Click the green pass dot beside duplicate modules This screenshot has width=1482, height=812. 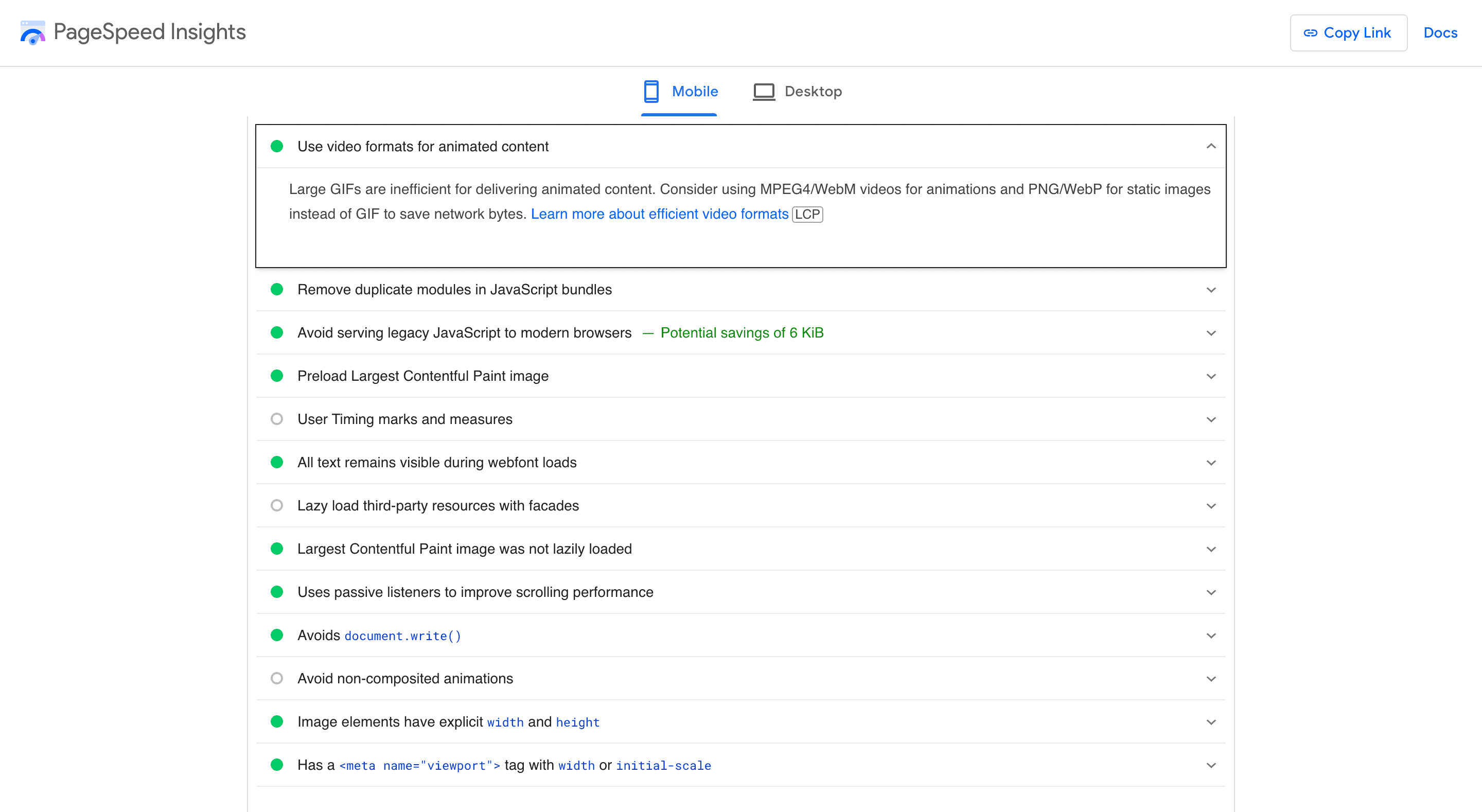[277, 289]
